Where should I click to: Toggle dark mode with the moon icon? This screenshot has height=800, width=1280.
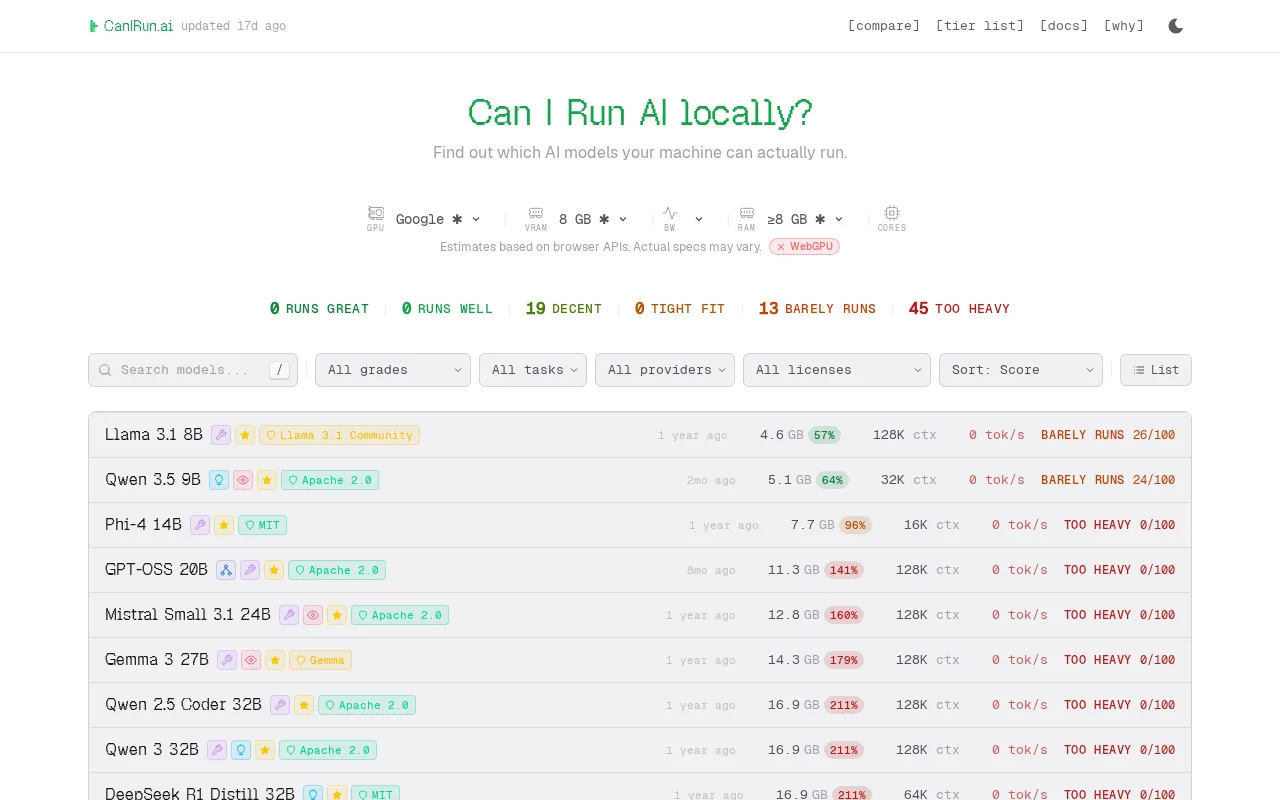tap(1176, 26)
